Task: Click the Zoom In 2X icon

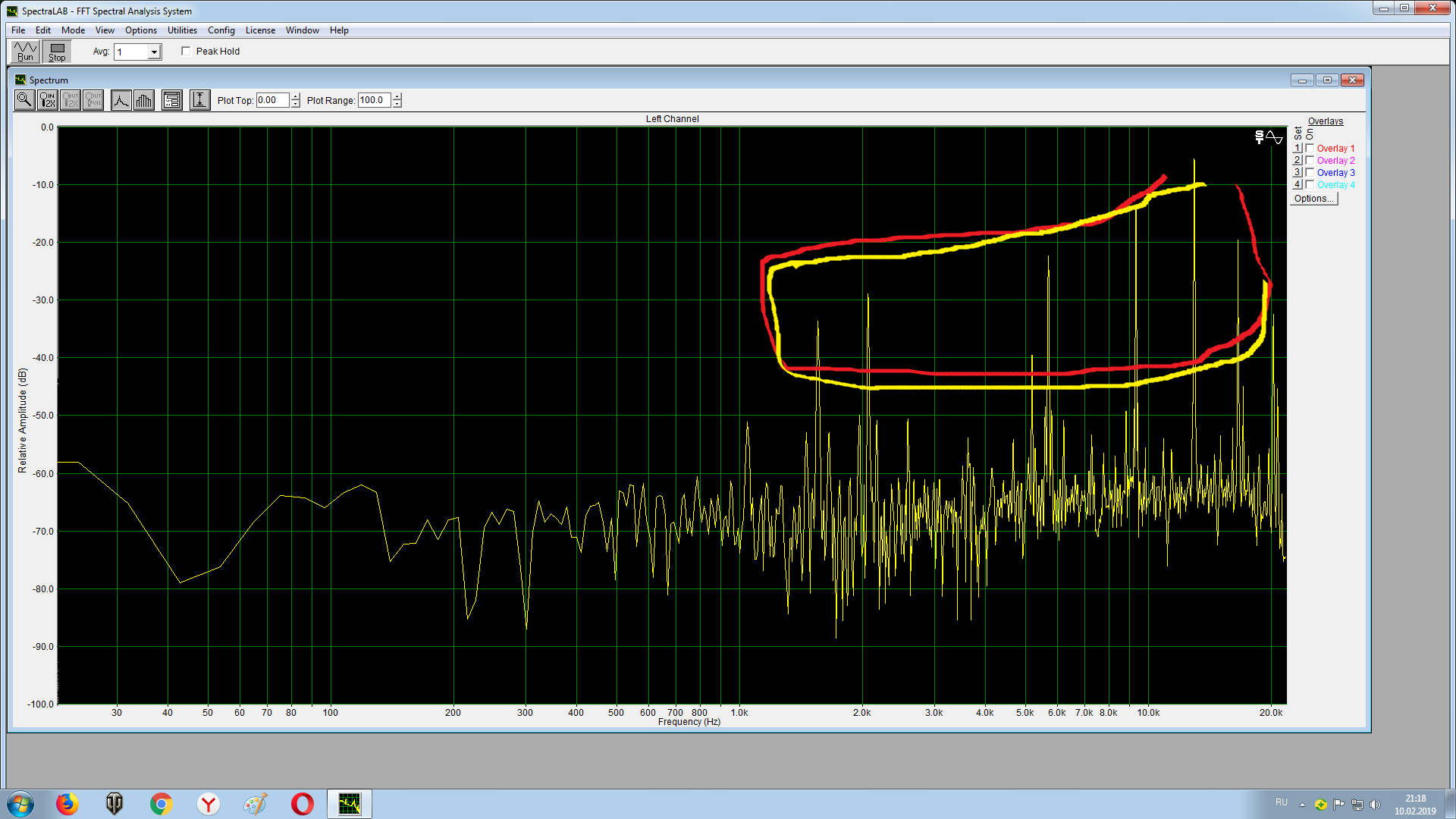Action: click(x=48, y=100)
